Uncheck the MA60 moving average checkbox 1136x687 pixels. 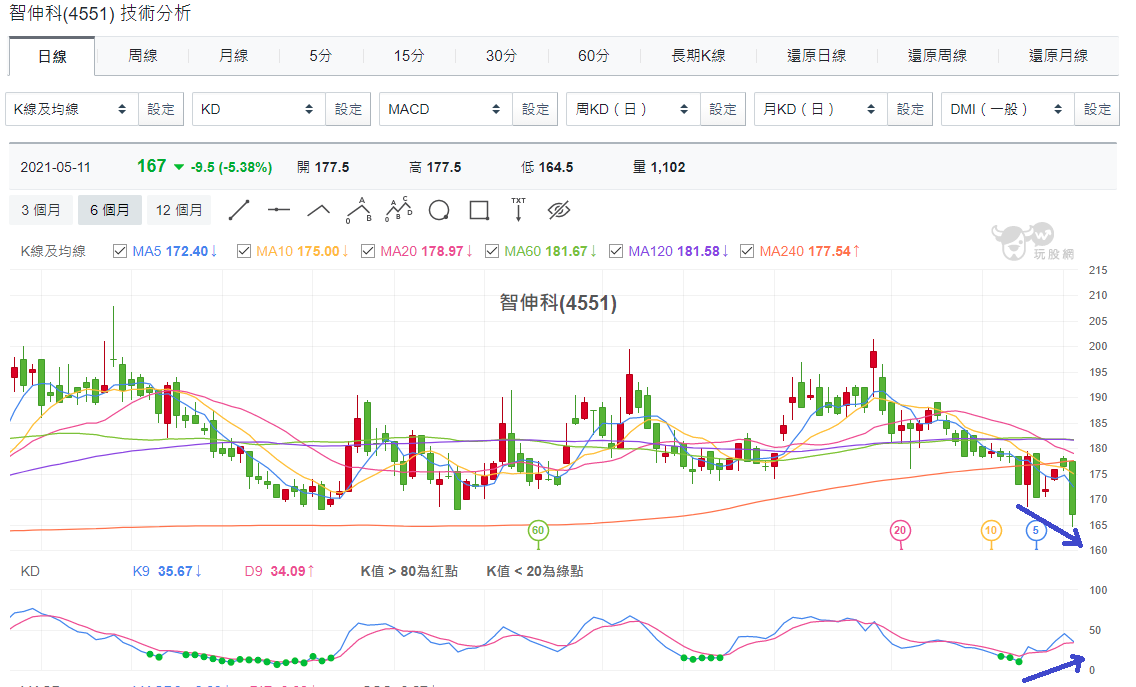click(492, 251)
